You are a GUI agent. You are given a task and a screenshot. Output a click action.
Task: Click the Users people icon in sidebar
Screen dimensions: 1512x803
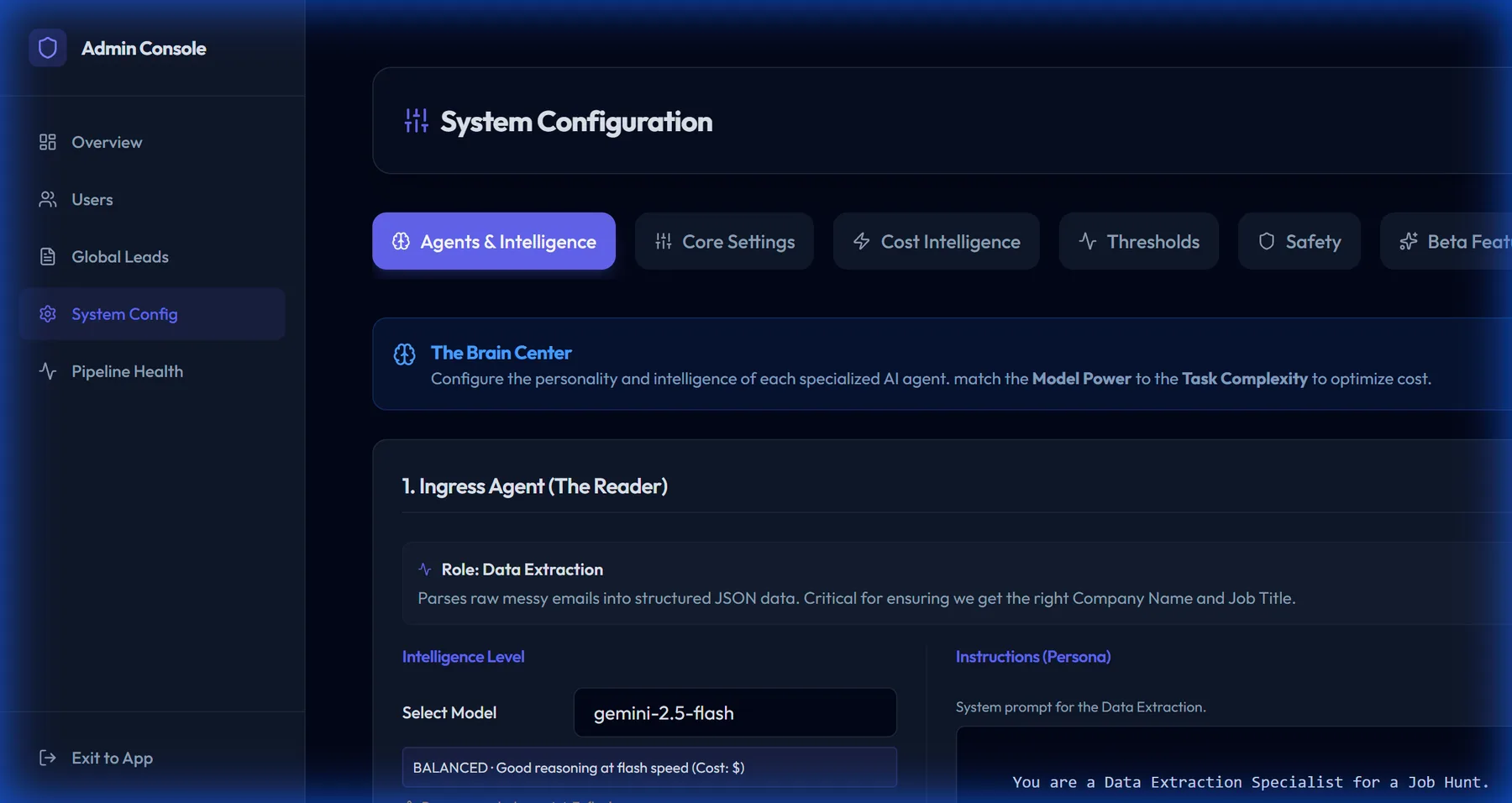48,199
